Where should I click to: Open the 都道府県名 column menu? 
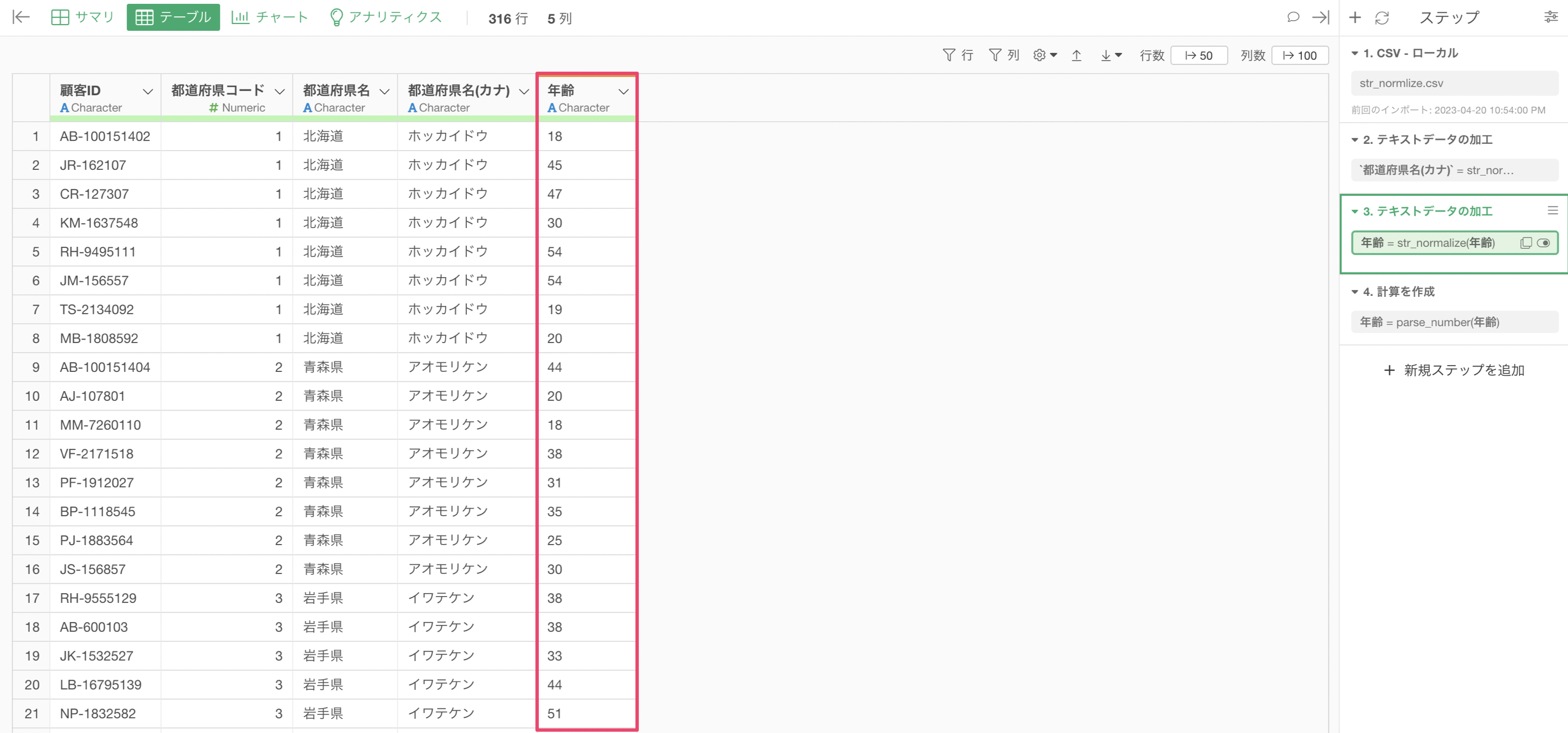point(384,92)
